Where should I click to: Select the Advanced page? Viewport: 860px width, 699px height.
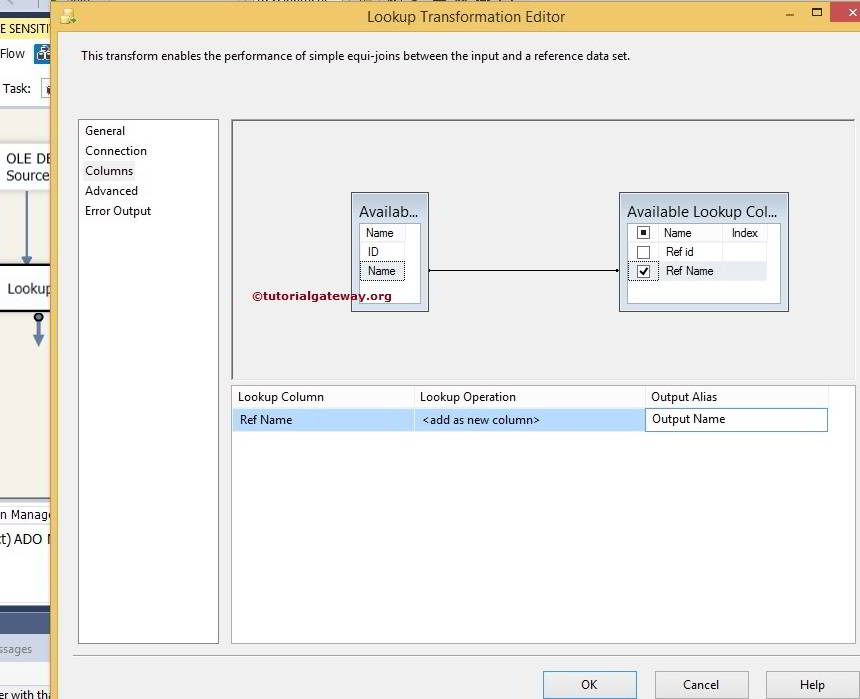coord(111,190)
